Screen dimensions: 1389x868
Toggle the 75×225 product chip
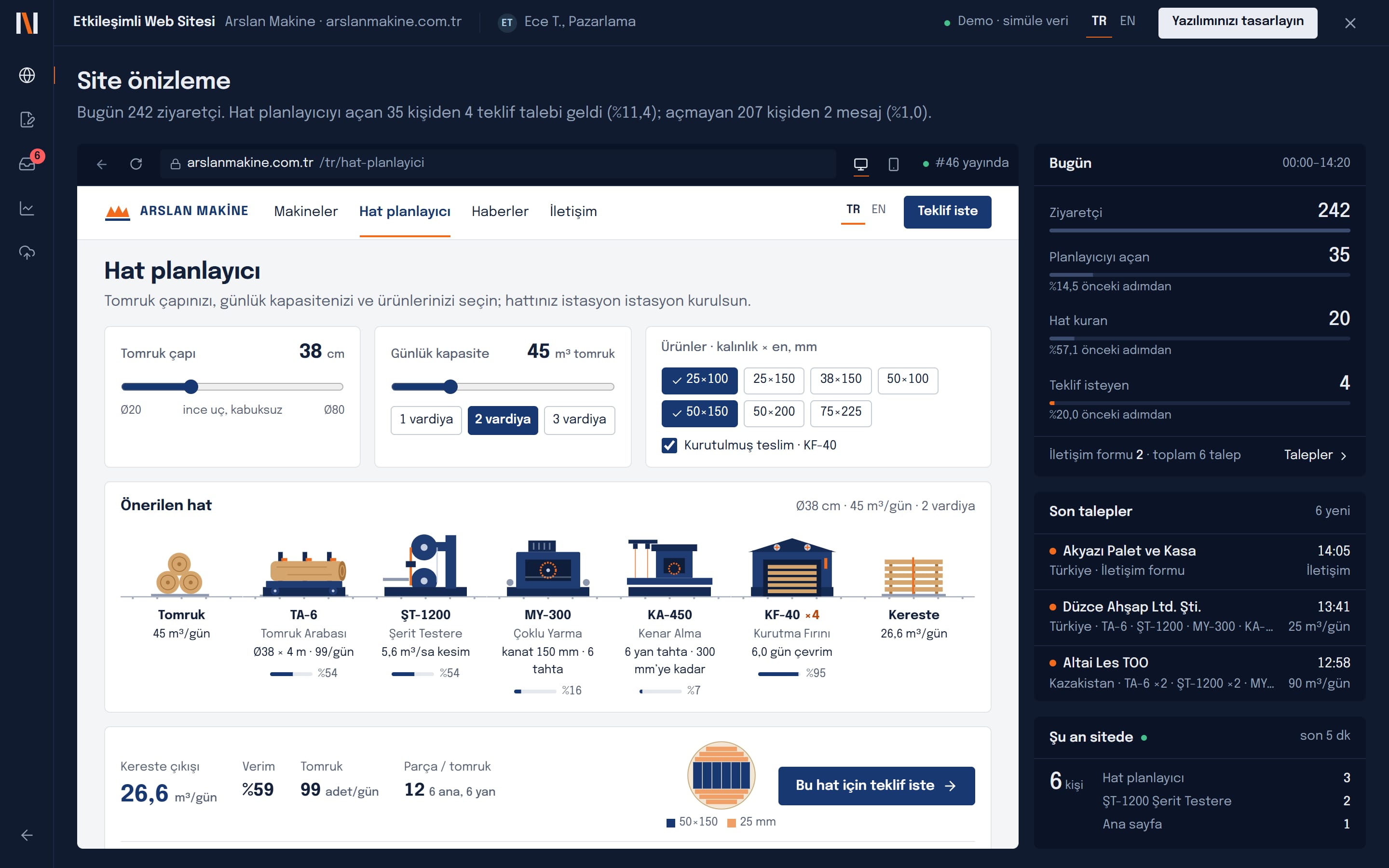(840, 413)
